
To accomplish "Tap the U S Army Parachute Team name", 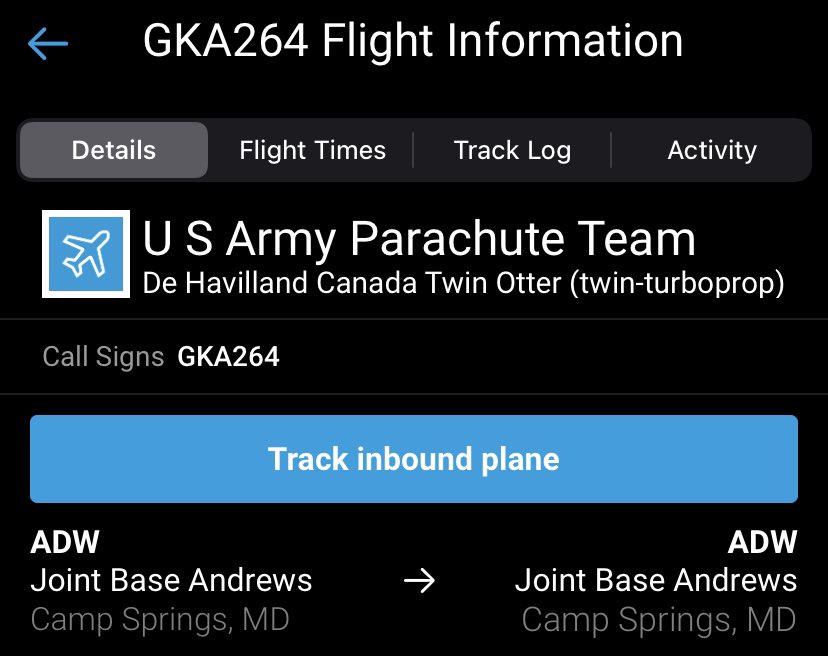I will click(419, 239).
